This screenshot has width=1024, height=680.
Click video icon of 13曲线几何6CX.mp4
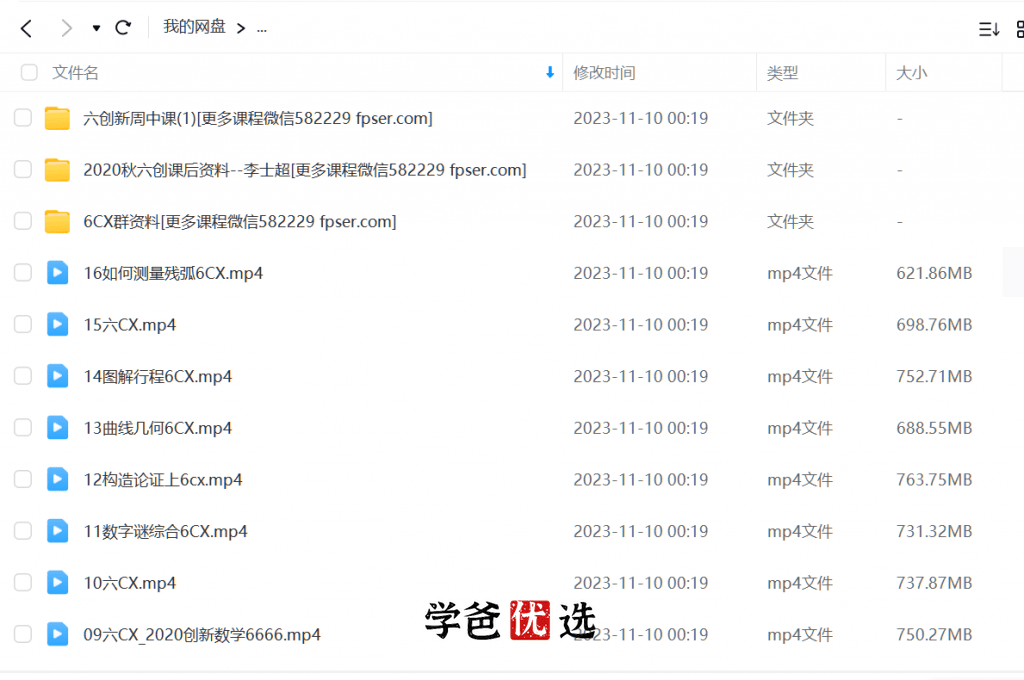57,427
